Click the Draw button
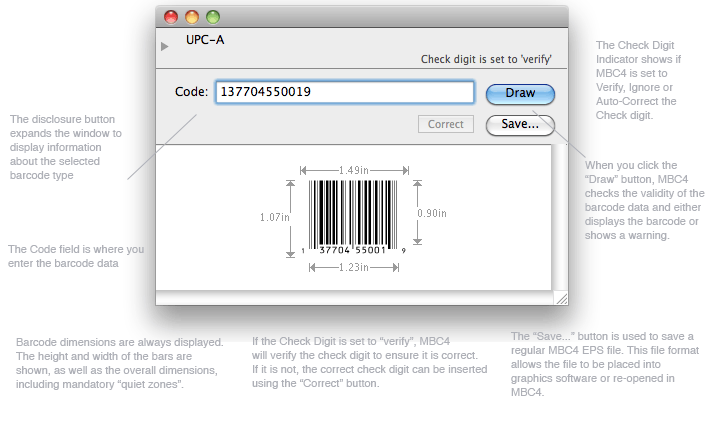The width and height of the screenshot is (709, 425). (520, 94)
